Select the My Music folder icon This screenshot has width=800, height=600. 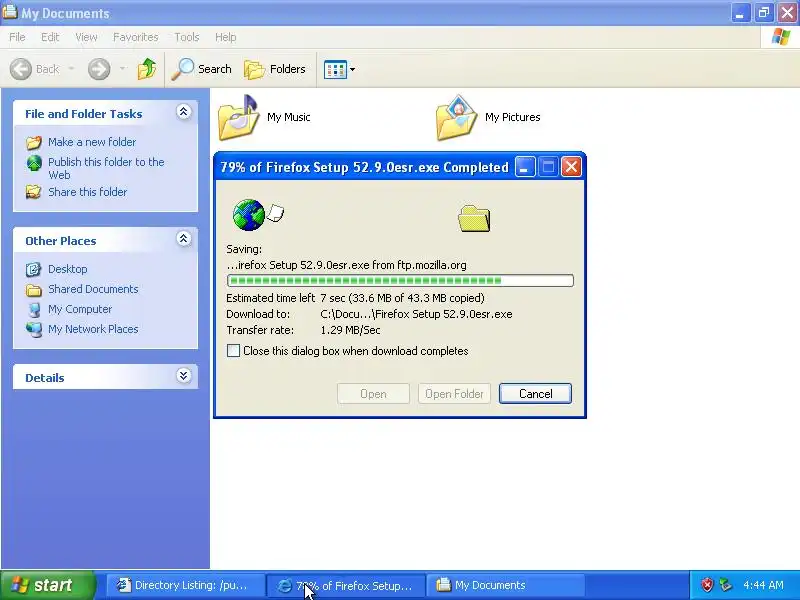click(238, 117)
